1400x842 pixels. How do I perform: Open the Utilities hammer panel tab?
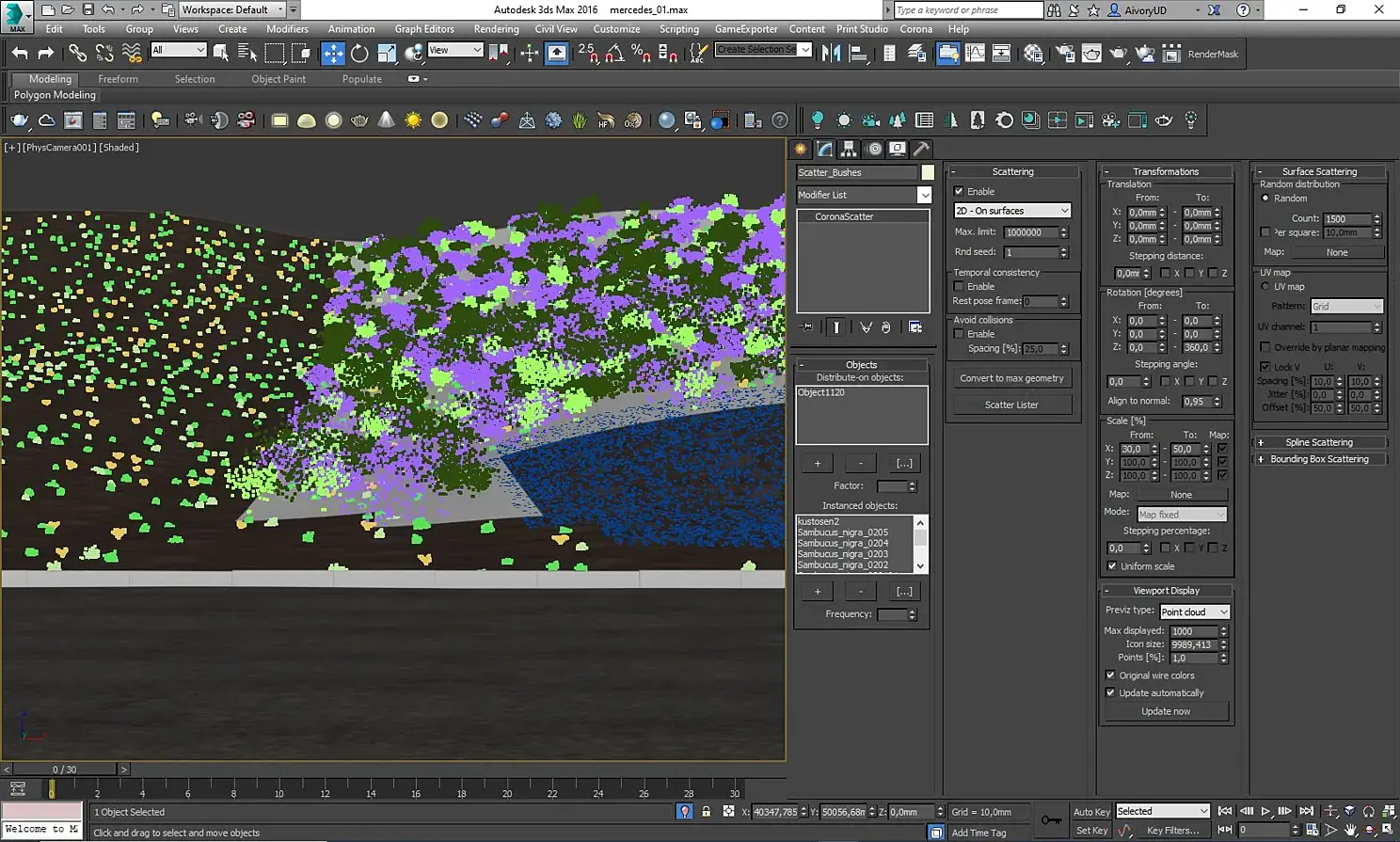click(x=921, y=149)
